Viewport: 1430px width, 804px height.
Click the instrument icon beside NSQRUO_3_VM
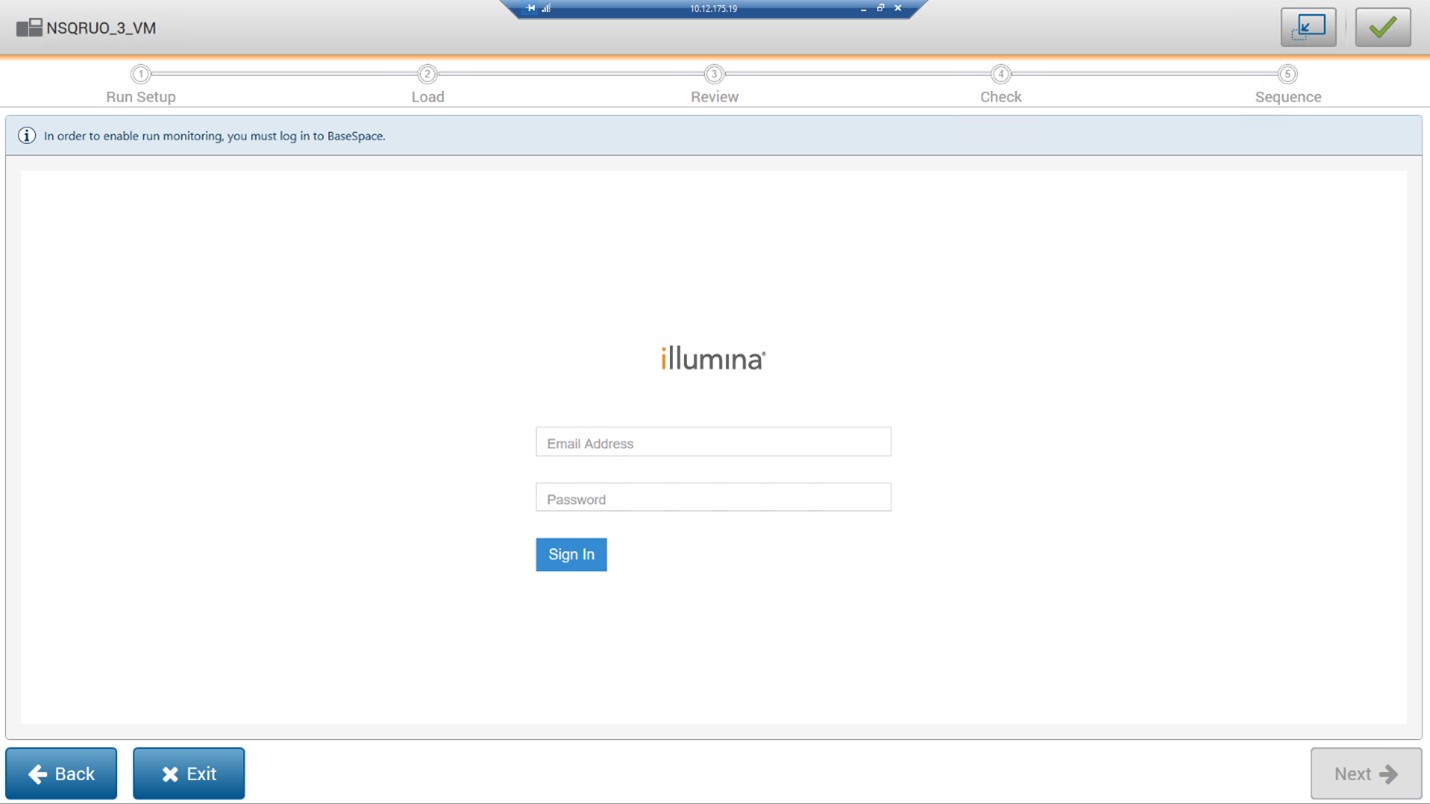tap(28, 28)
